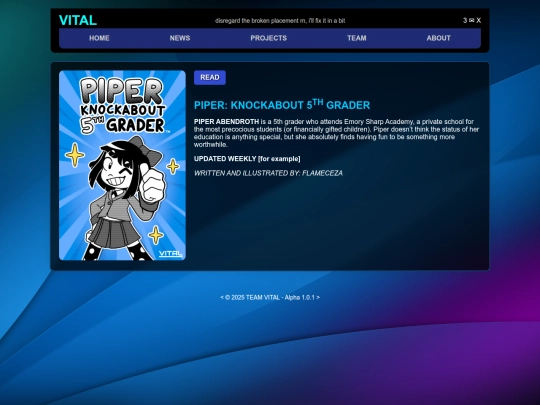This screenshot has height=405, width=540.
Task: Click the banner message about broken placement
Action: 280,21
